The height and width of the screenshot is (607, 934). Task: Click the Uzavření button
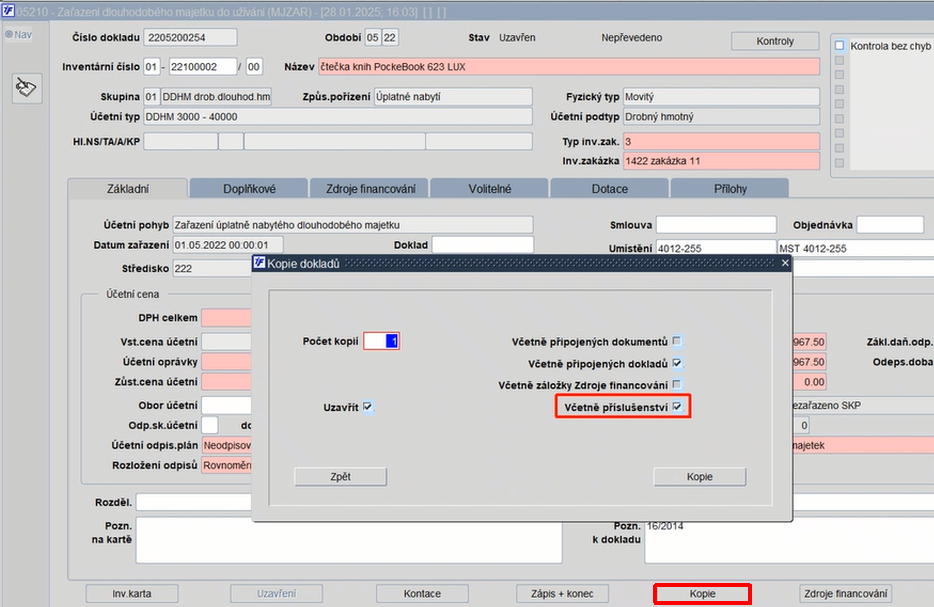click(x=276, y=593)
